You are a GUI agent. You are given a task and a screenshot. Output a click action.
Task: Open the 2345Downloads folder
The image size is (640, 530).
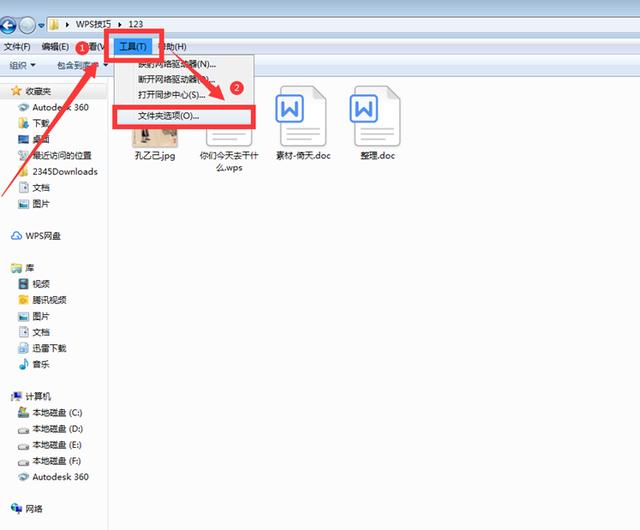(x=64, y=171)
